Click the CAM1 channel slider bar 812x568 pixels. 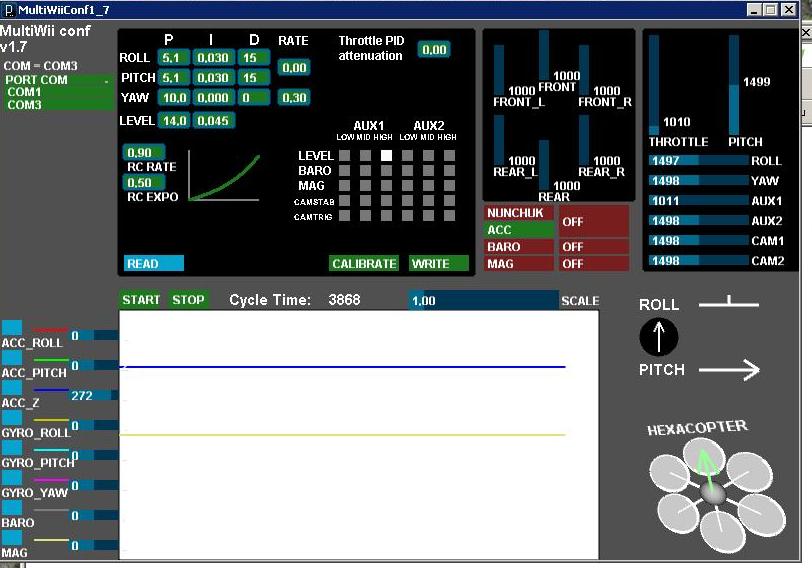point(699,241)
